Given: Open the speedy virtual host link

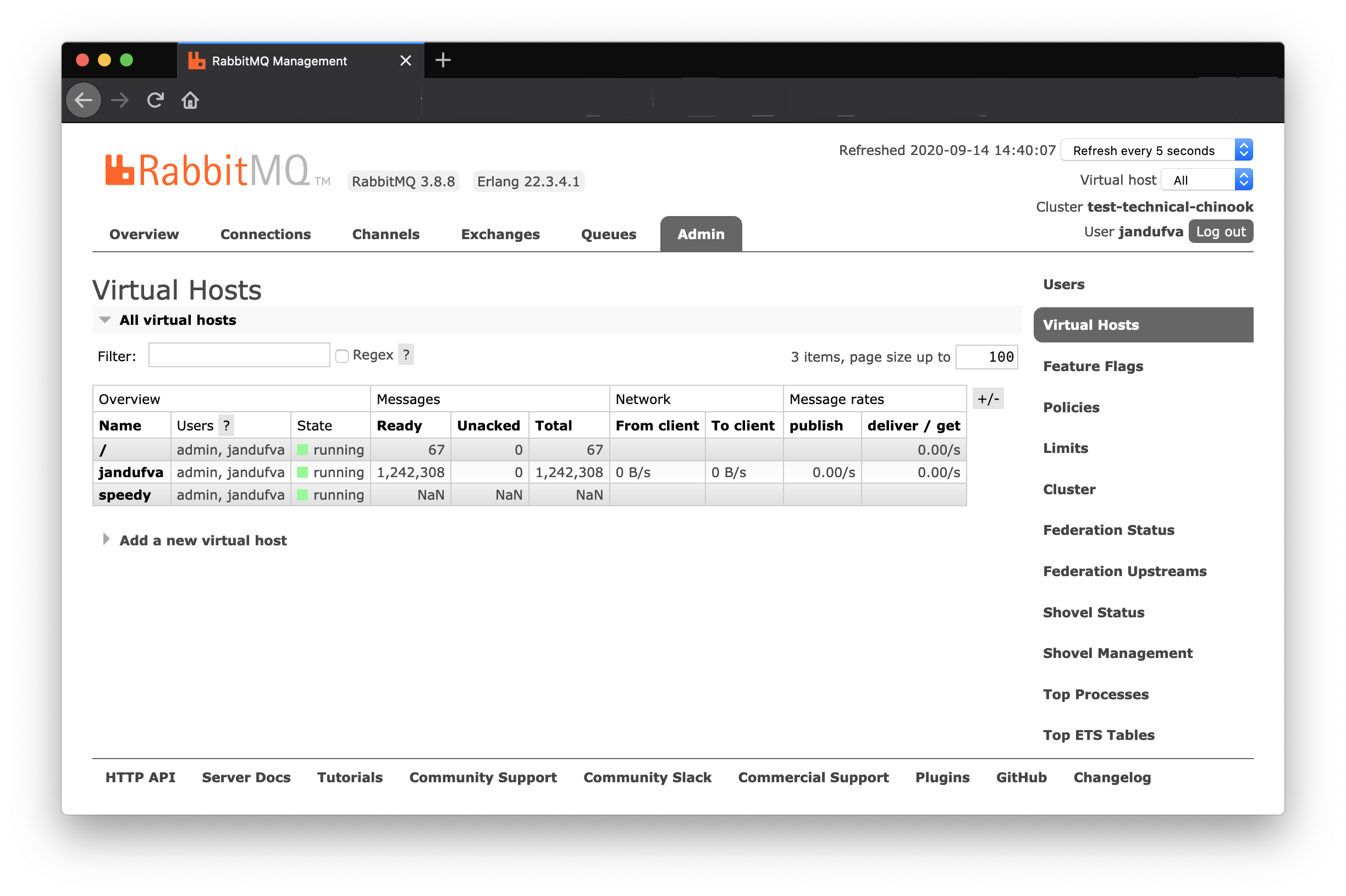Looking at the screenshot, I should [125, 494].
